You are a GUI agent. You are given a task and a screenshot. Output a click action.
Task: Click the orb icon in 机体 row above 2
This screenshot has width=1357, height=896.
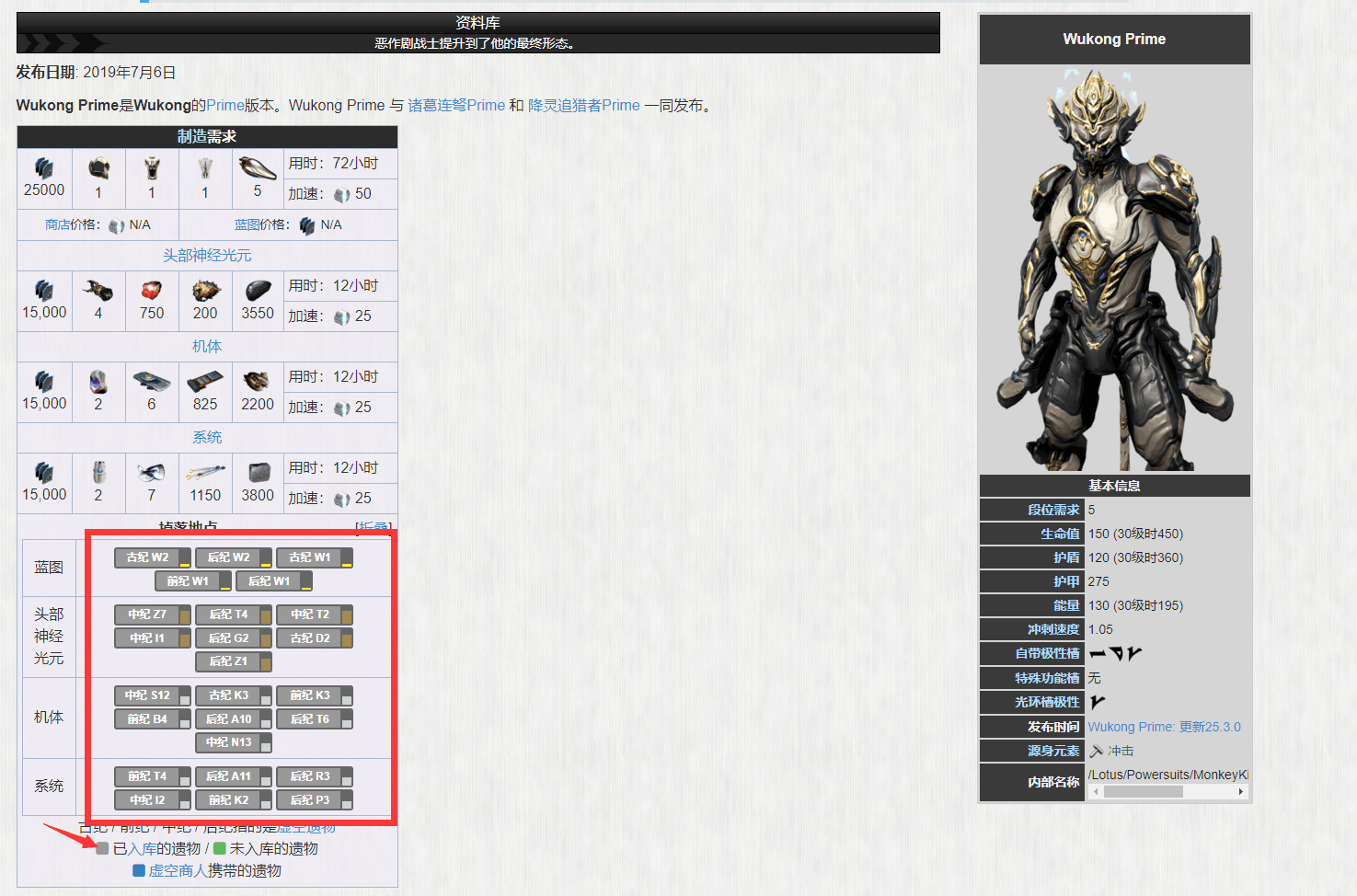tap(98, 381)
